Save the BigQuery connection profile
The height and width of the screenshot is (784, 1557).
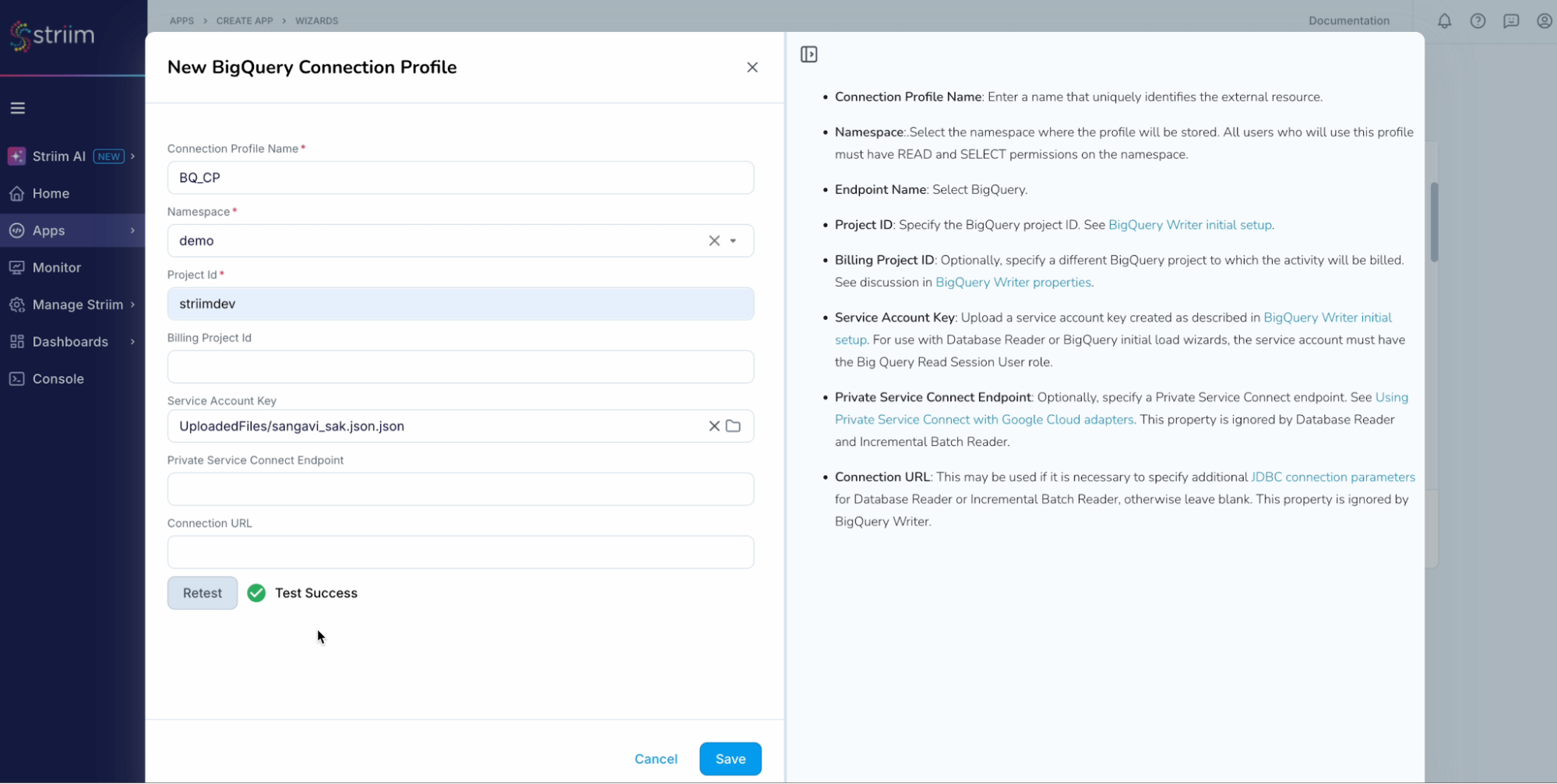coord(730,759)
